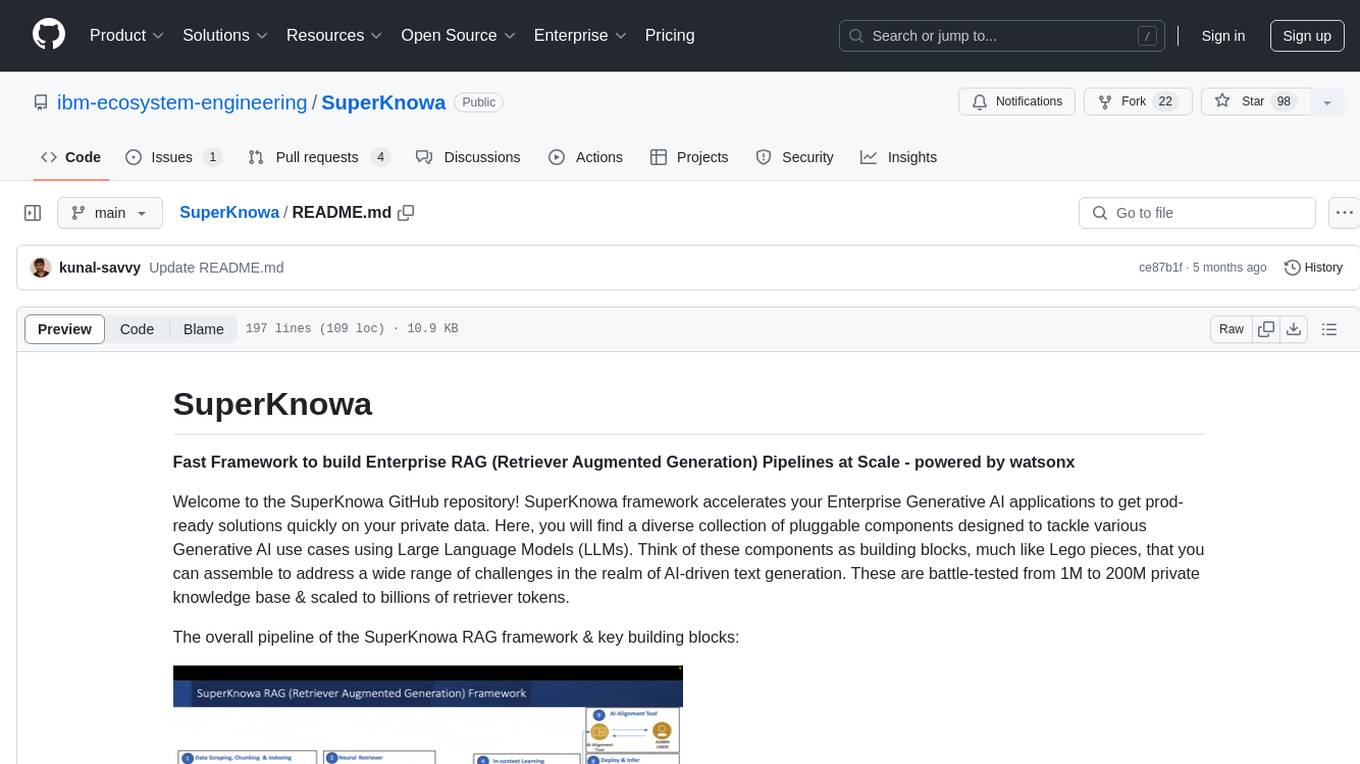This screenshot has height=764, width=1360.
Task: Open the star lists dropdown arrow
Action: coord(1327,102)
